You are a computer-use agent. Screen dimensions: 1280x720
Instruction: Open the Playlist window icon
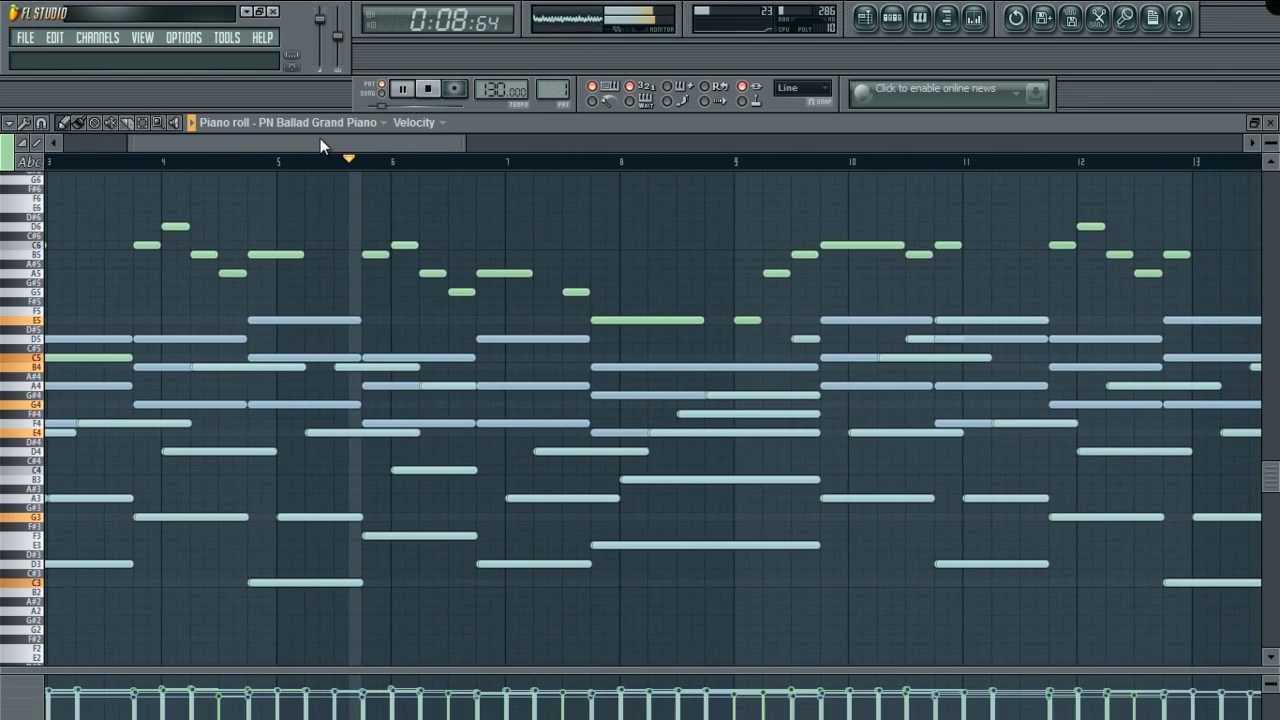click(x=865, y=17)
